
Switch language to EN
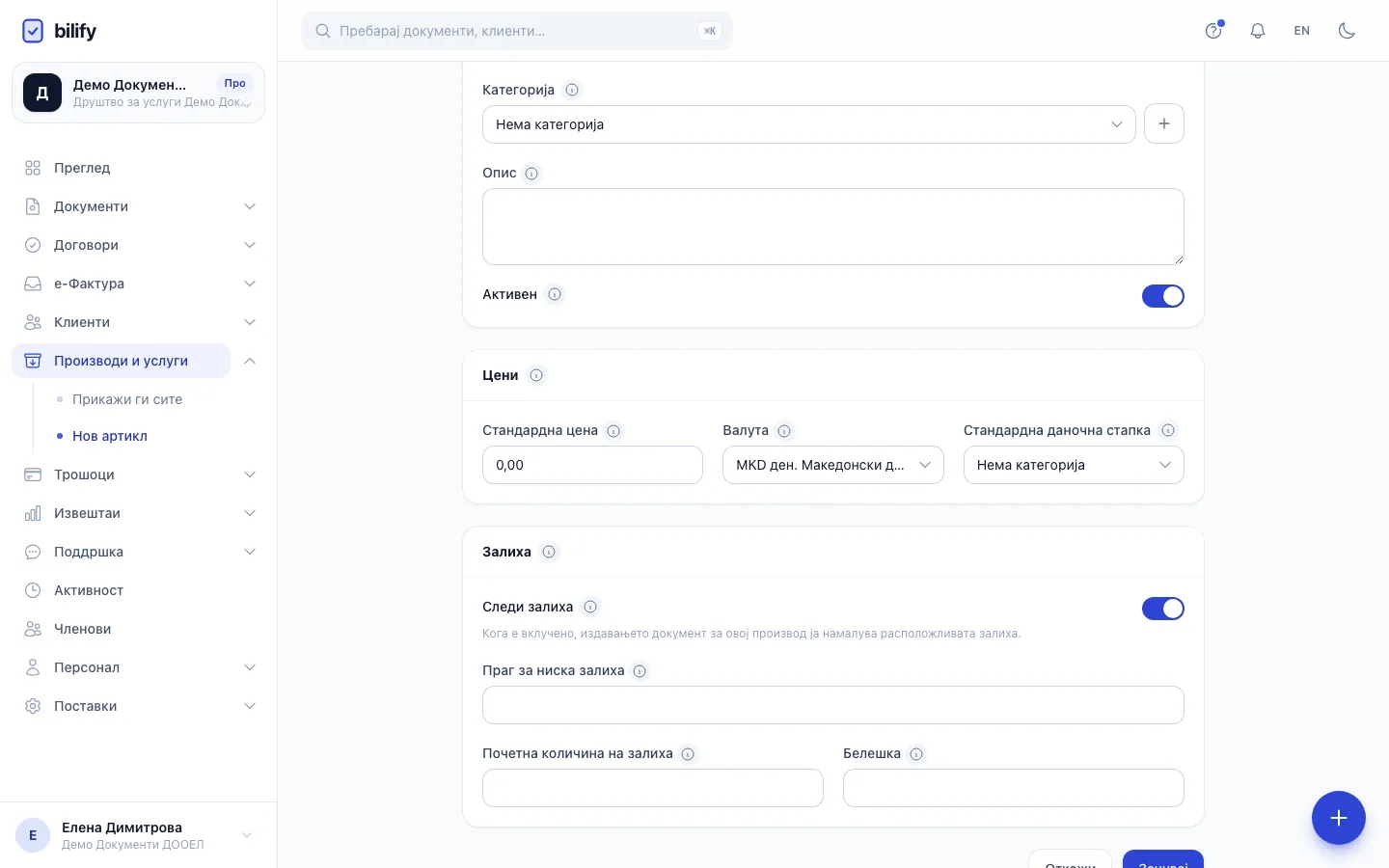click(1302, 31)
